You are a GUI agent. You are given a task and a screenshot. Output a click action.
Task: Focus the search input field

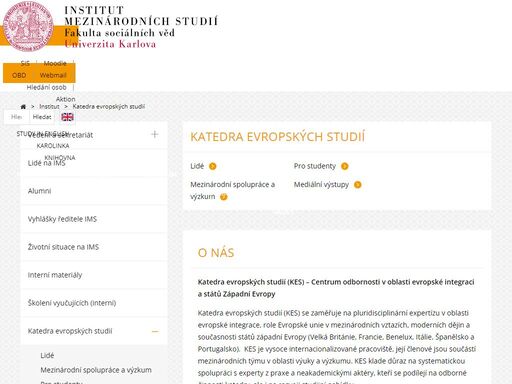(x=16, y=117)
